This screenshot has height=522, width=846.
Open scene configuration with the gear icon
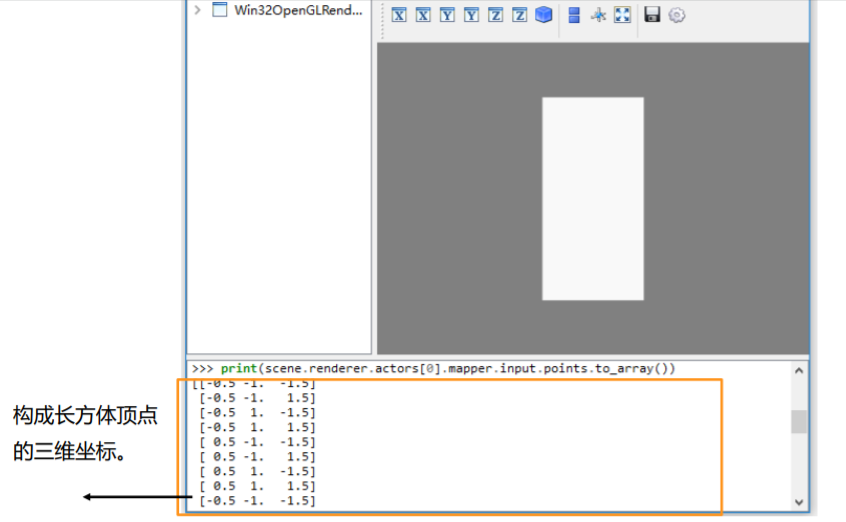click(677, 15)
